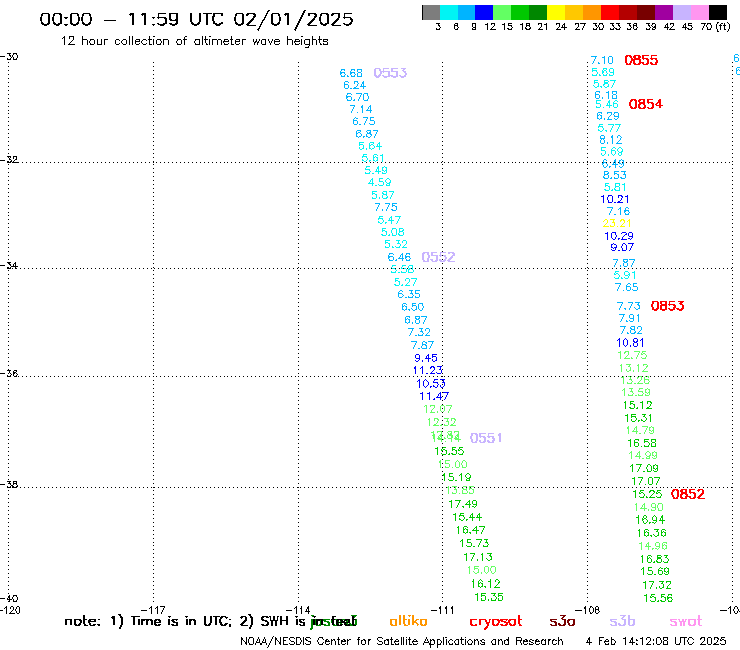Click the wave height value 8.53
740x650 pixels.
coord(614,175)
